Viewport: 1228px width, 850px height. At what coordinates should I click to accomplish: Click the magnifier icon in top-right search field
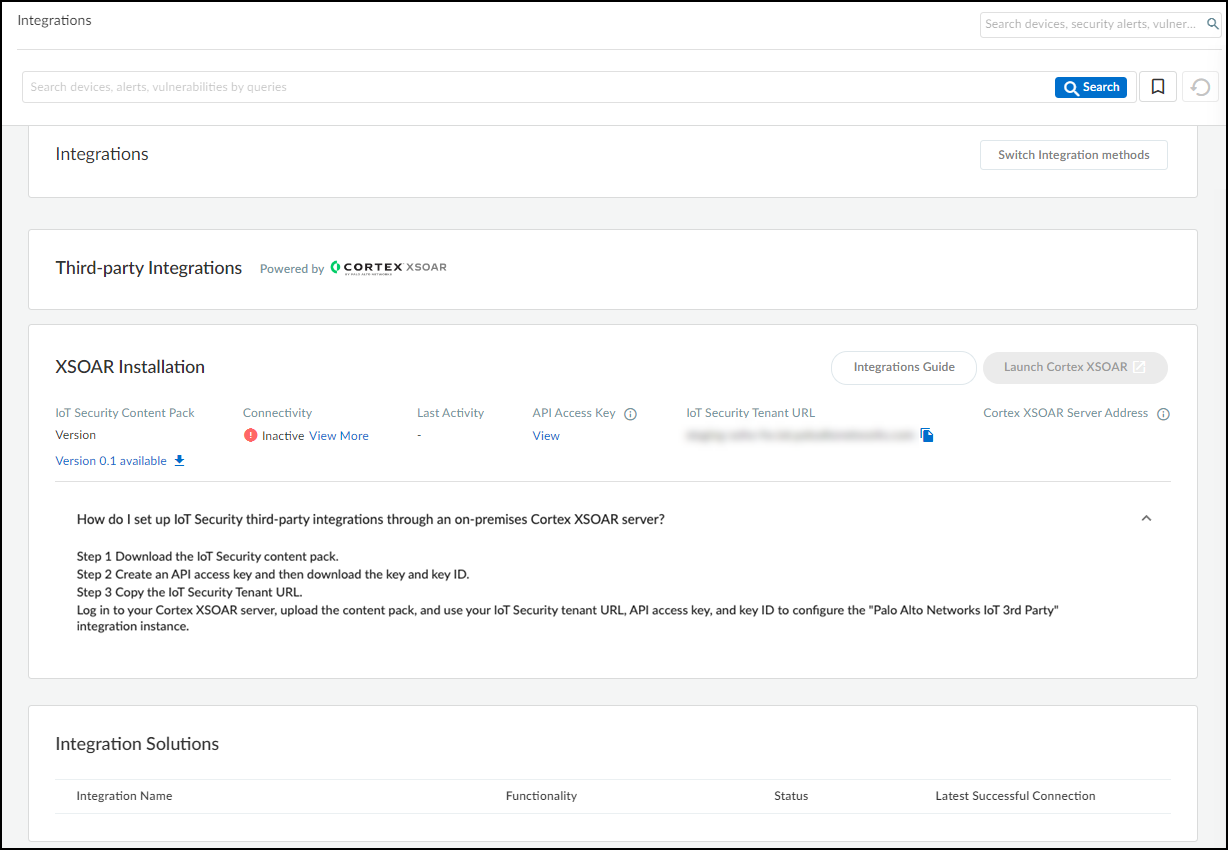tap(1213, 23)
